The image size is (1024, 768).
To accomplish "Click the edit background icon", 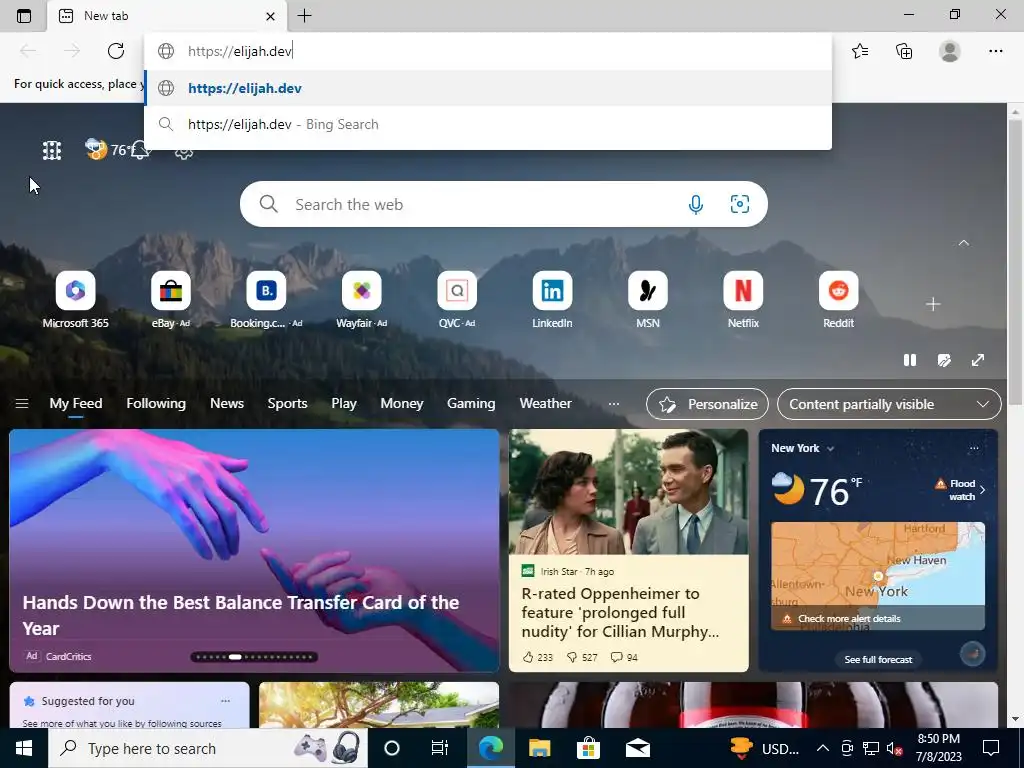I will (x=944, y=360).
